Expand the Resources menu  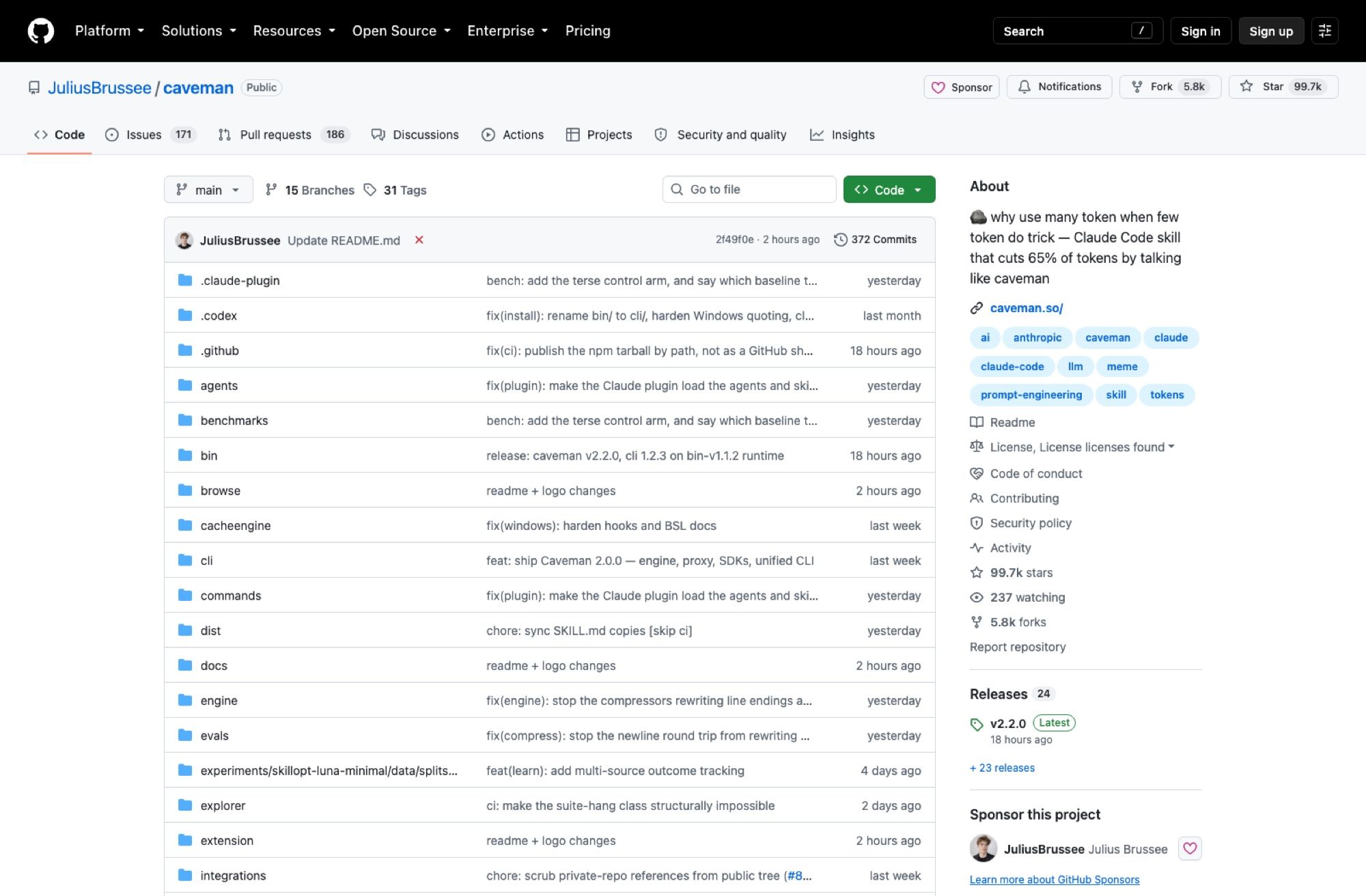[294, 31]
